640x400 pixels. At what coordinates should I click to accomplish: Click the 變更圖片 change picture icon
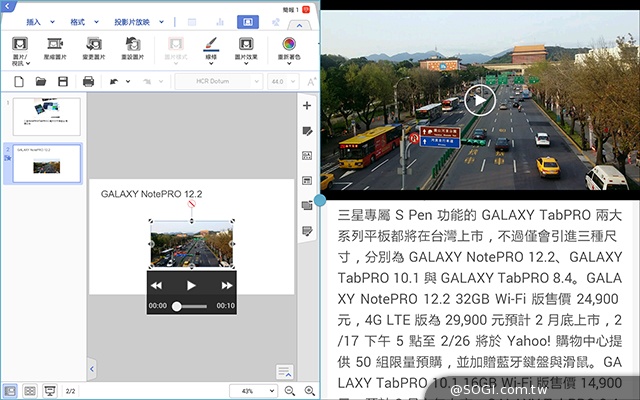pyautogui.click(x=94, y=44)
